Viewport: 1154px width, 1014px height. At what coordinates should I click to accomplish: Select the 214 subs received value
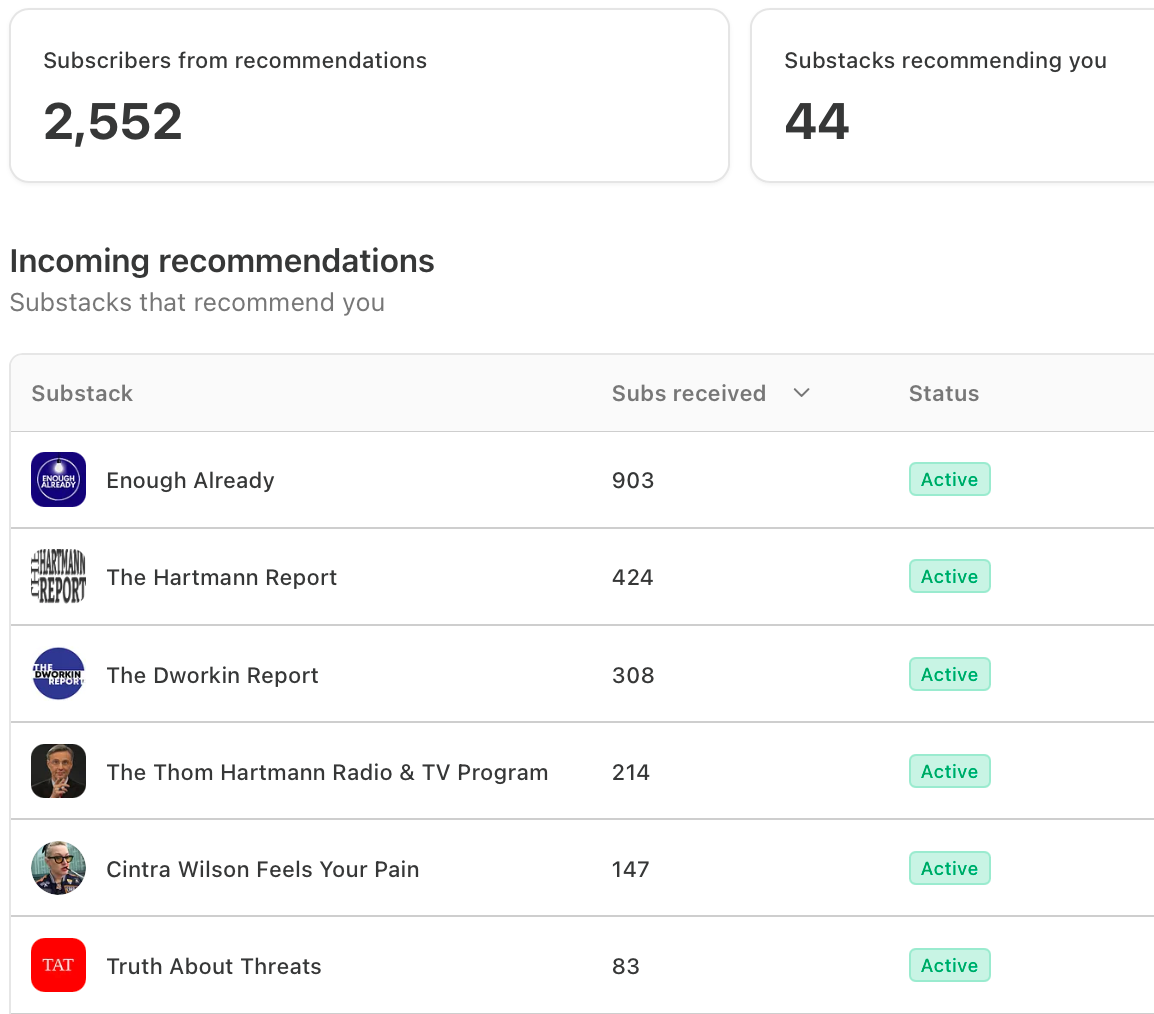pyautogui.click(x=631, y=772)
